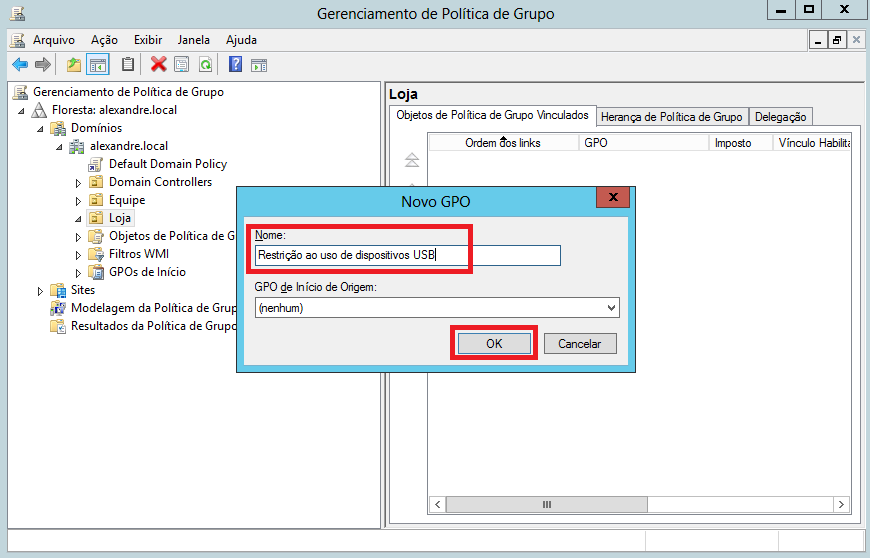Sort by the Imposto column header
This screenshot has height=558, width=870.
tap(741, 143)
